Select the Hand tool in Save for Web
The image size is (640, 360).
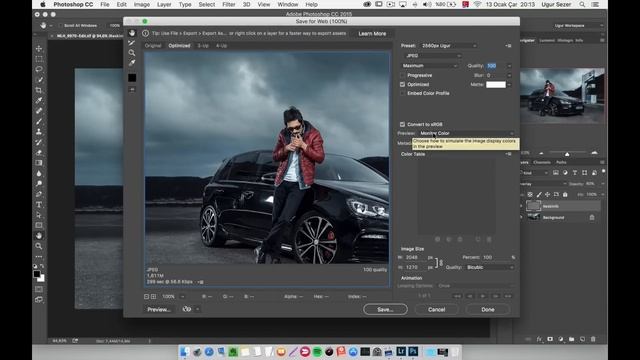132,33
